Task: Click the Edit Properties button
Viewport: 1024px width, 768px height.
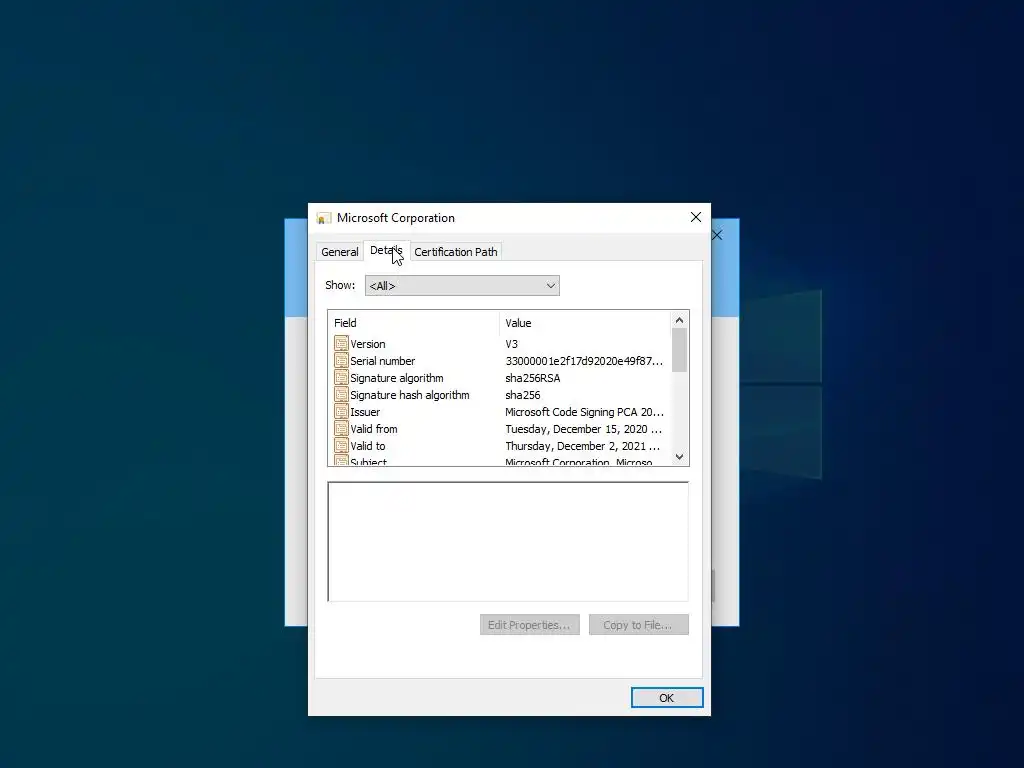Action: coord(530,625)
